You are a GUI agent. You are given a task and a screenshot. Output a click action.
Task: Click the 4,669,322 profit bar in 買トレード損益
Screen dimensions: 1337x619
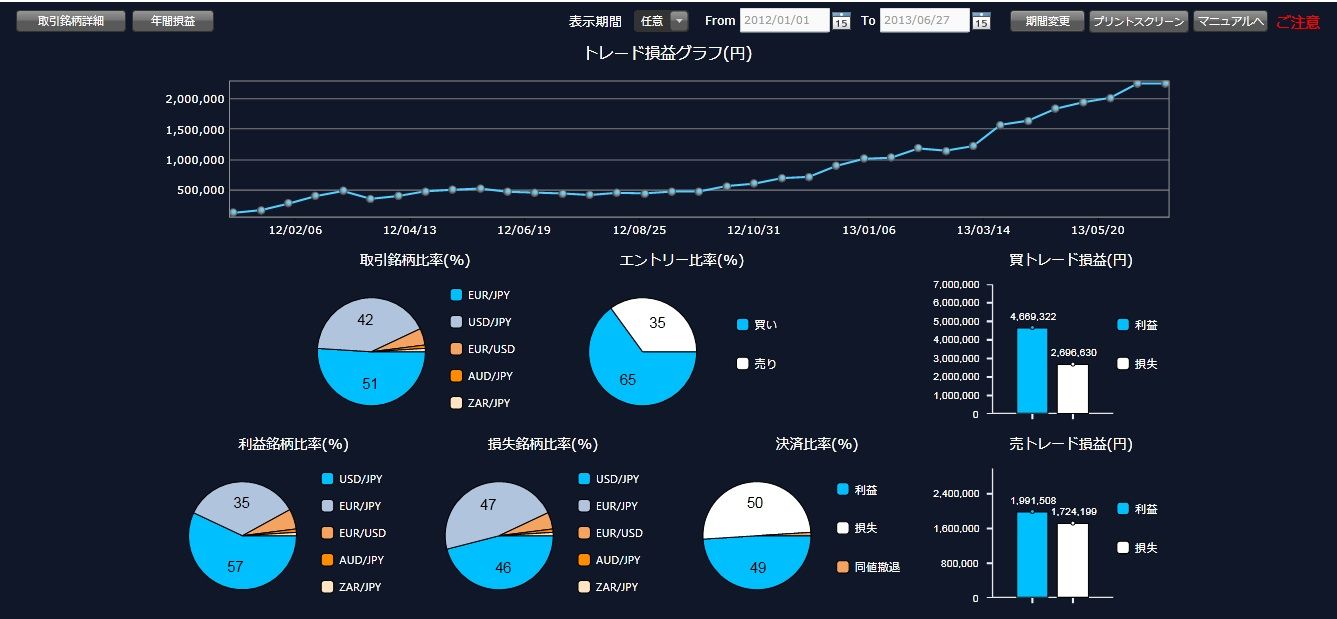coord(1032,370)
